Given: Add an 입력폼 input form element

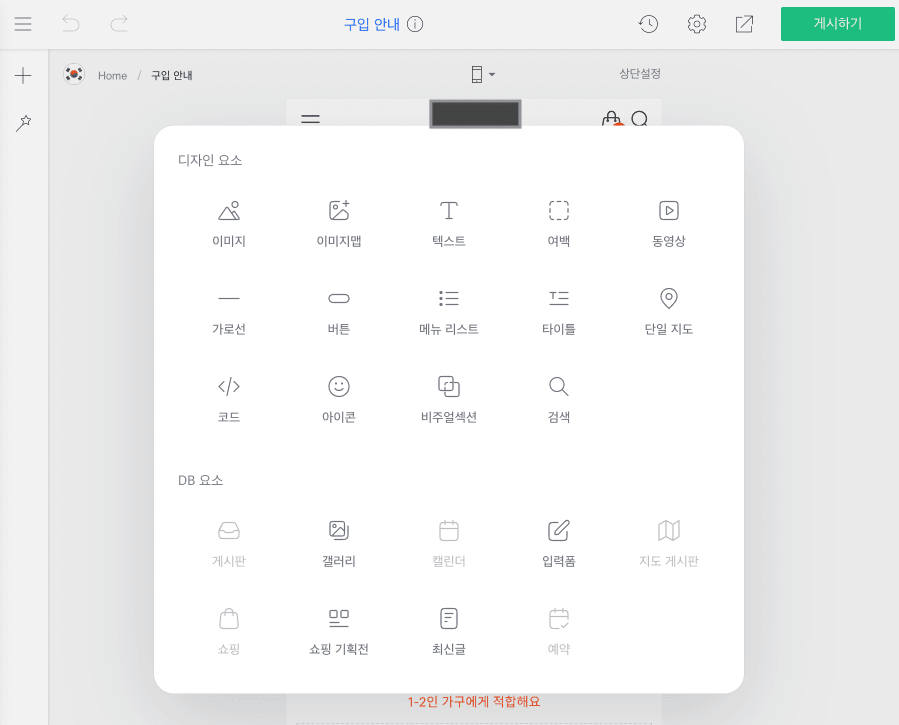Looking at the screenshot, I should tap(559, 543).
